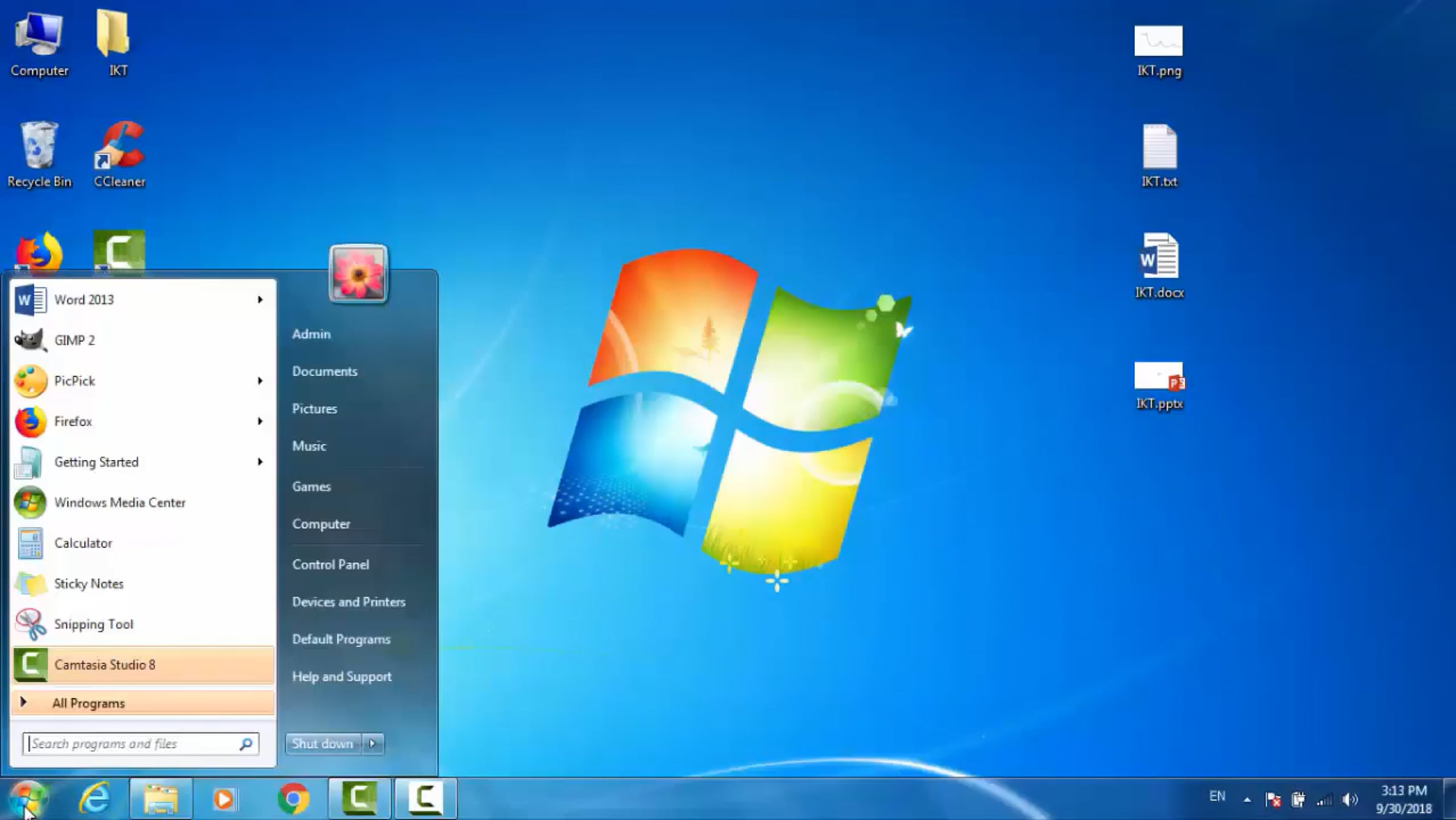Click the Shut down button

(x=322, y=744)
